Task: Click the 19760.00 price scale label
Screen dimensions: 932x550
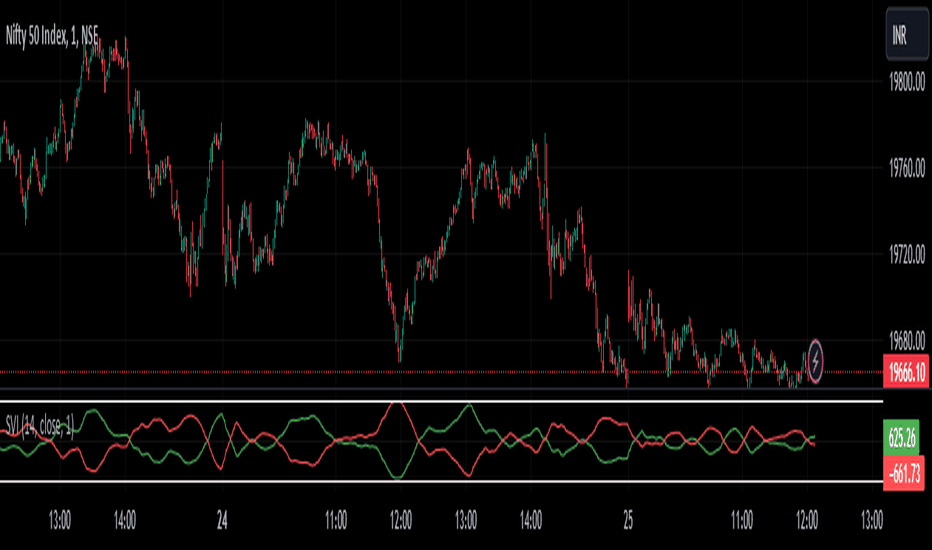Action: (x=906, y=168)
